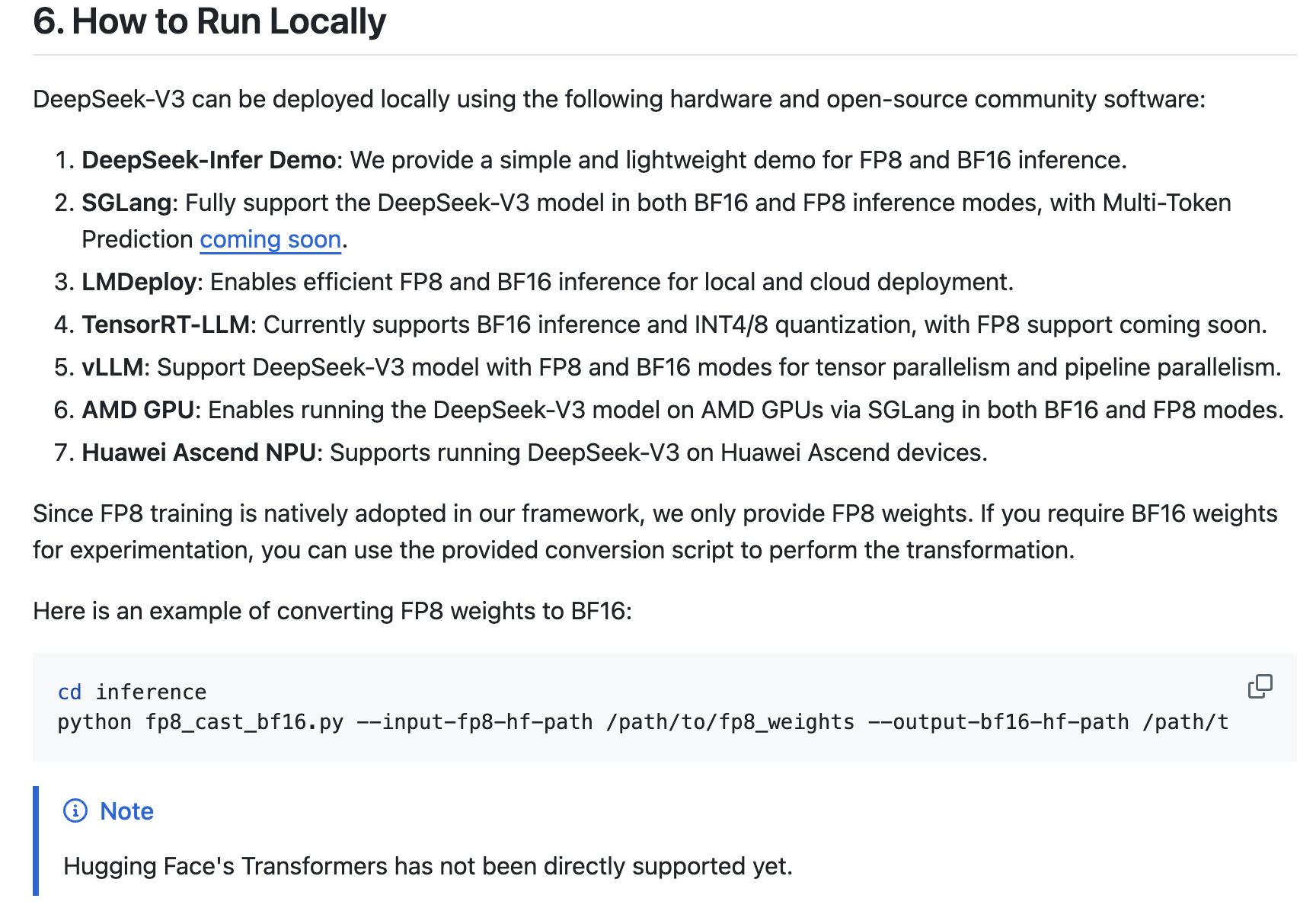1316x908 pixels.
Task: Click the bold "DeepSeek-Infer Demo" text
Action: click(208, 161)
